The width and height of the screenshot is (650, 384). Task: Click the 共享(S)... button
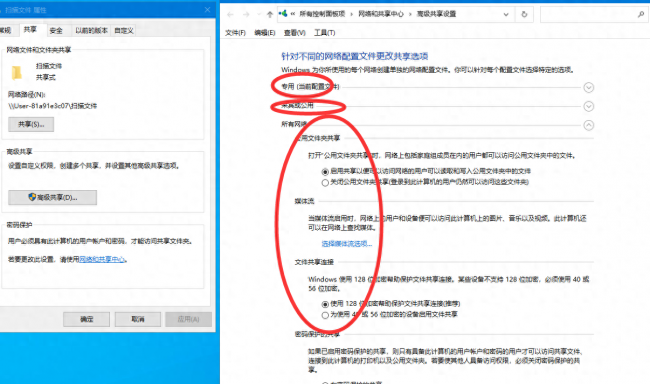[31, 124]
